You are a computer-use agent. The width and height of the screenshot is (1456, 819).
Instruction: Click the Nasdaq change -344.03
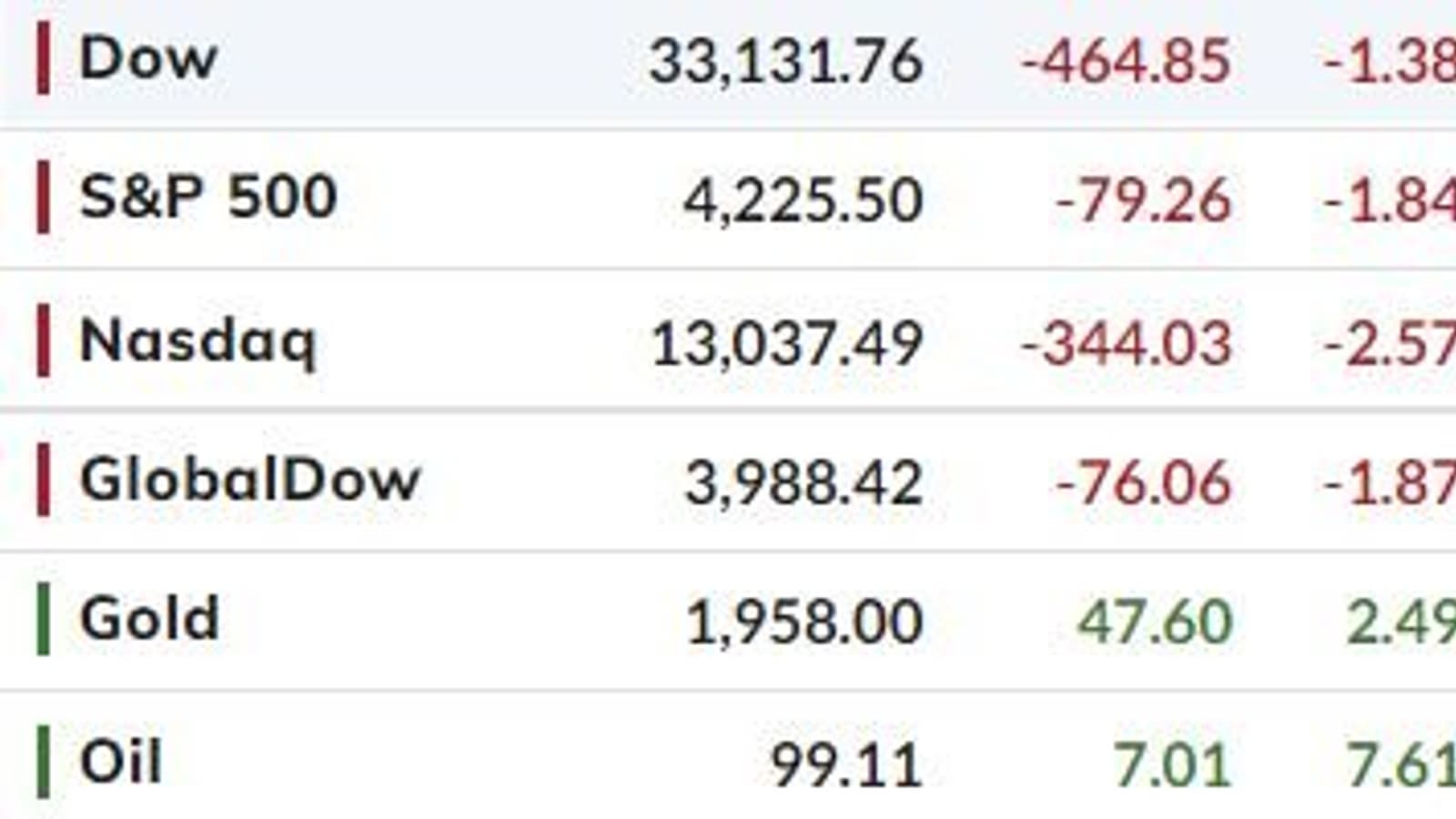1127,345
